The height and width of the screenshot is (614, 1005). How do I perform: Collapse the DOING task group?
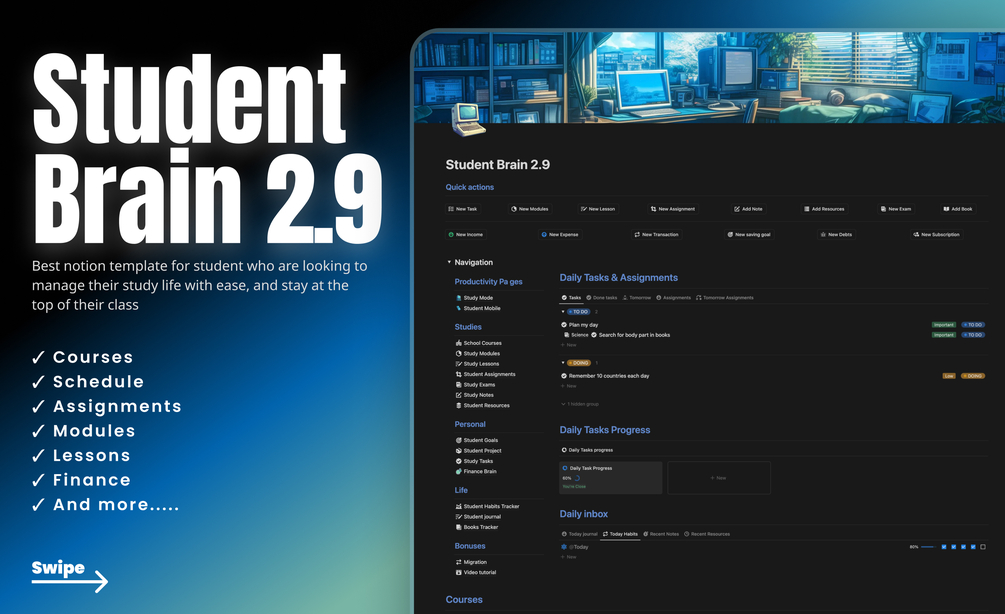[563, 363]
